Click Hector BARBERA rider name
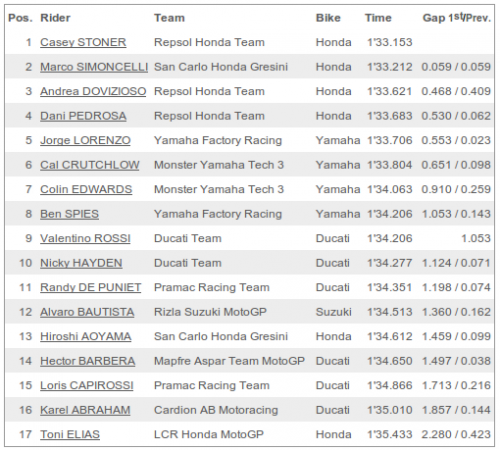500x450 pixels. click(x=87, y=361)
